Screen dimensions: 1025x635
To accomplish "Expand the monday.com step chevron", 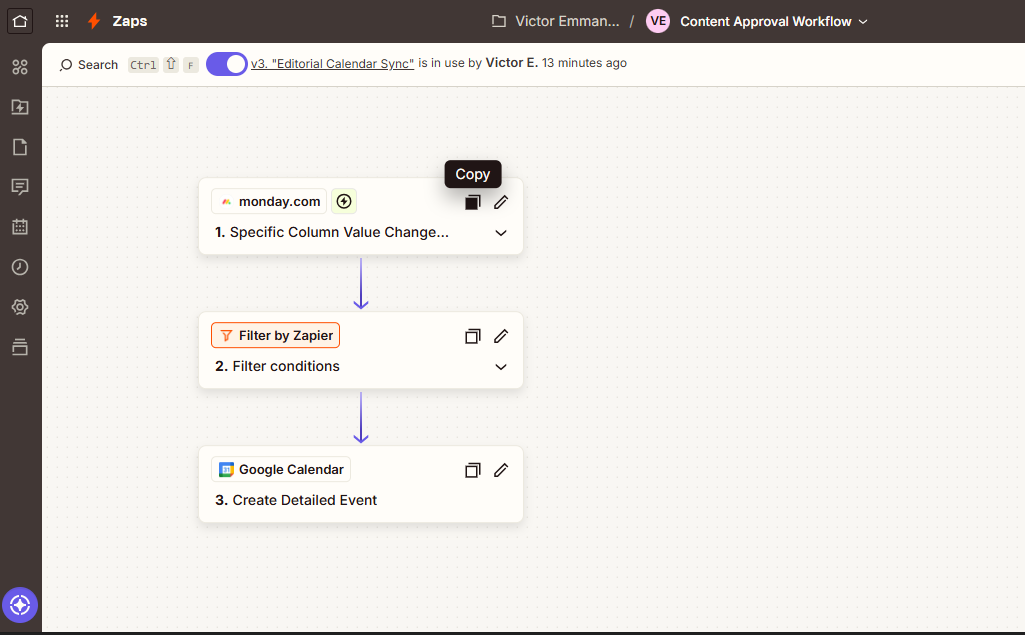I will tap(501, 233).
